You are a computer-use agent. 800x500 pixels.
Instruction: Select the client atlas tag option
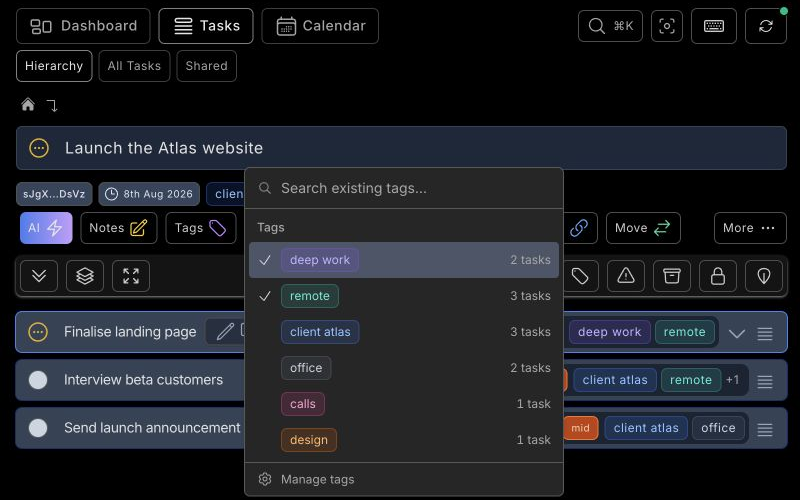tap(404, 332)
